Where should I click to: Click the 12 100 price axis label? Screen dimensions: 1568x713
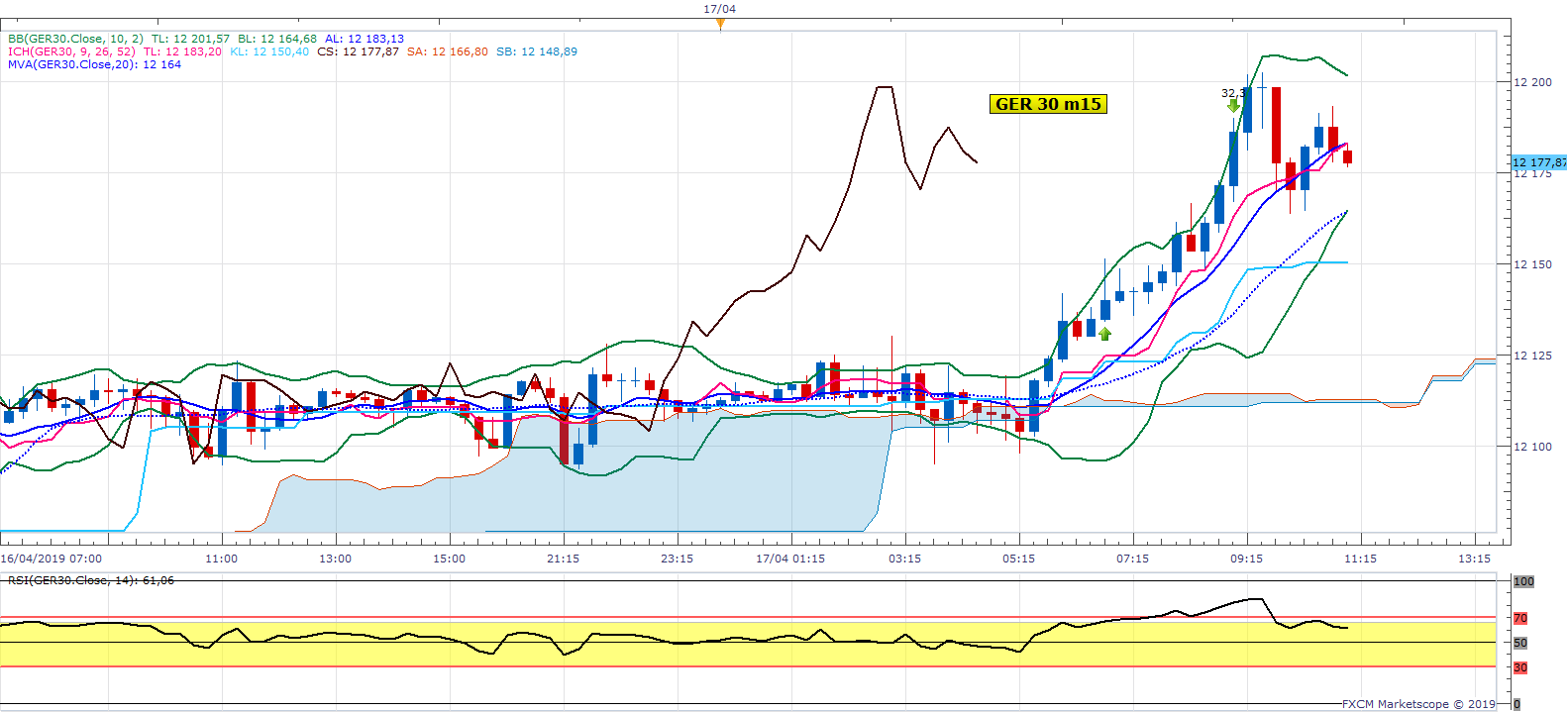click(1532, 447)
